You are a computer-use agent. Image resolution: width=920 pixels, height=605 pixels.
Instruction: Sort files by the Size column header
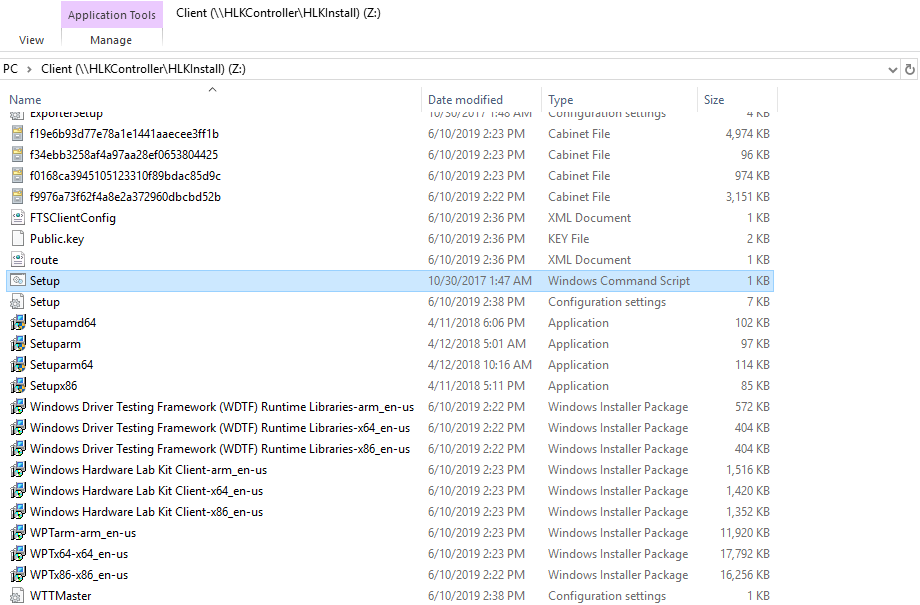(x=714, y=100)
